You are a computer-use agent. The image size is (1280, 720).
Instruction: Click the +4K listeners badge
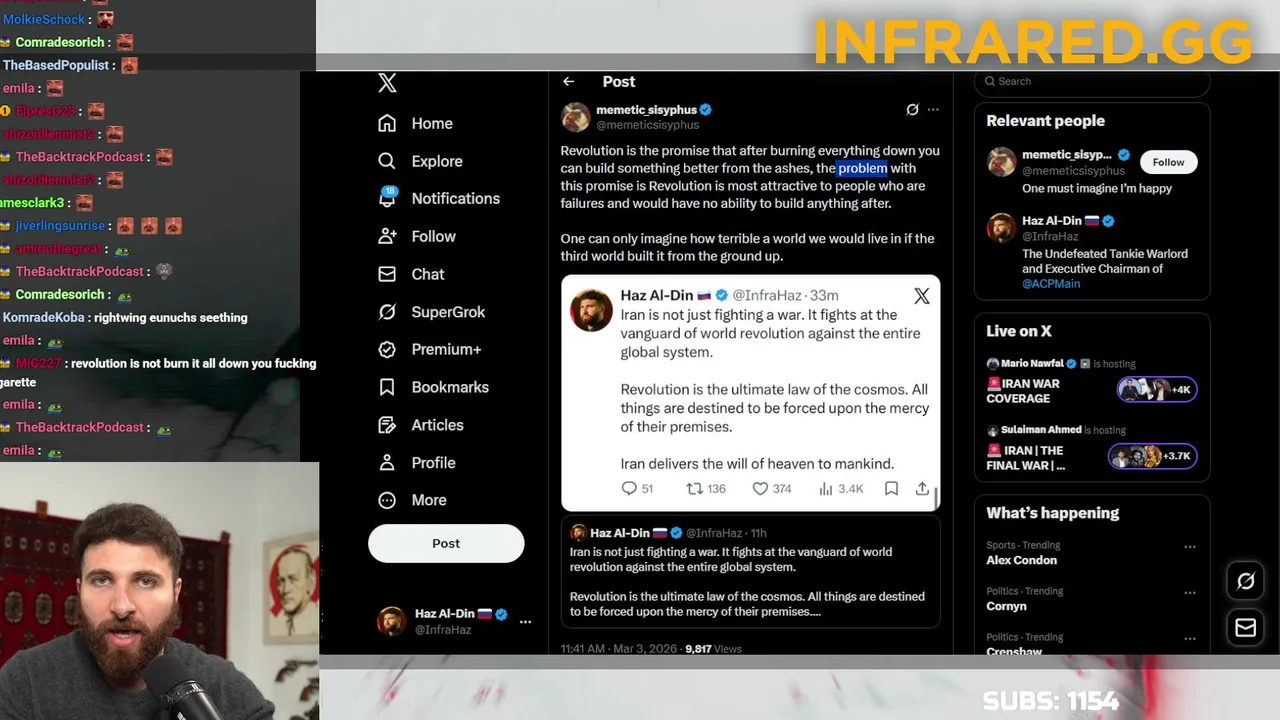(1157, 390)
